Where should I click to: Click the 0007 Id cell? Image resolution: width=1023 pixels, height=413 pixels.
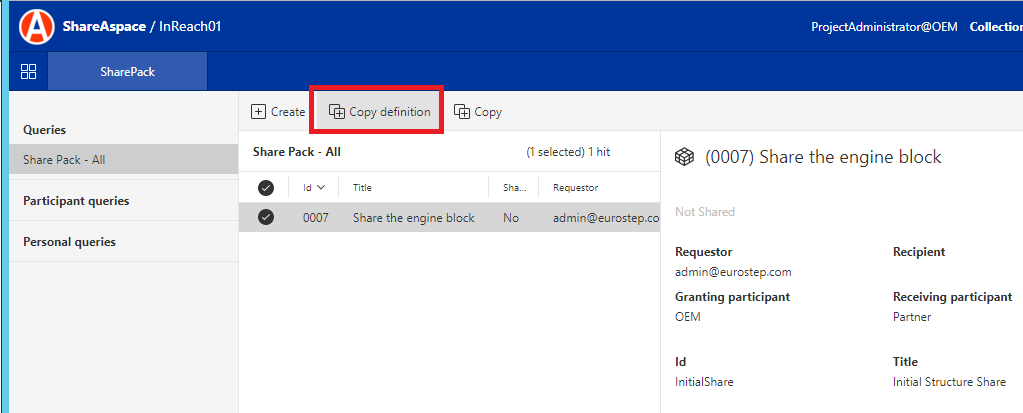pos(316,218)
